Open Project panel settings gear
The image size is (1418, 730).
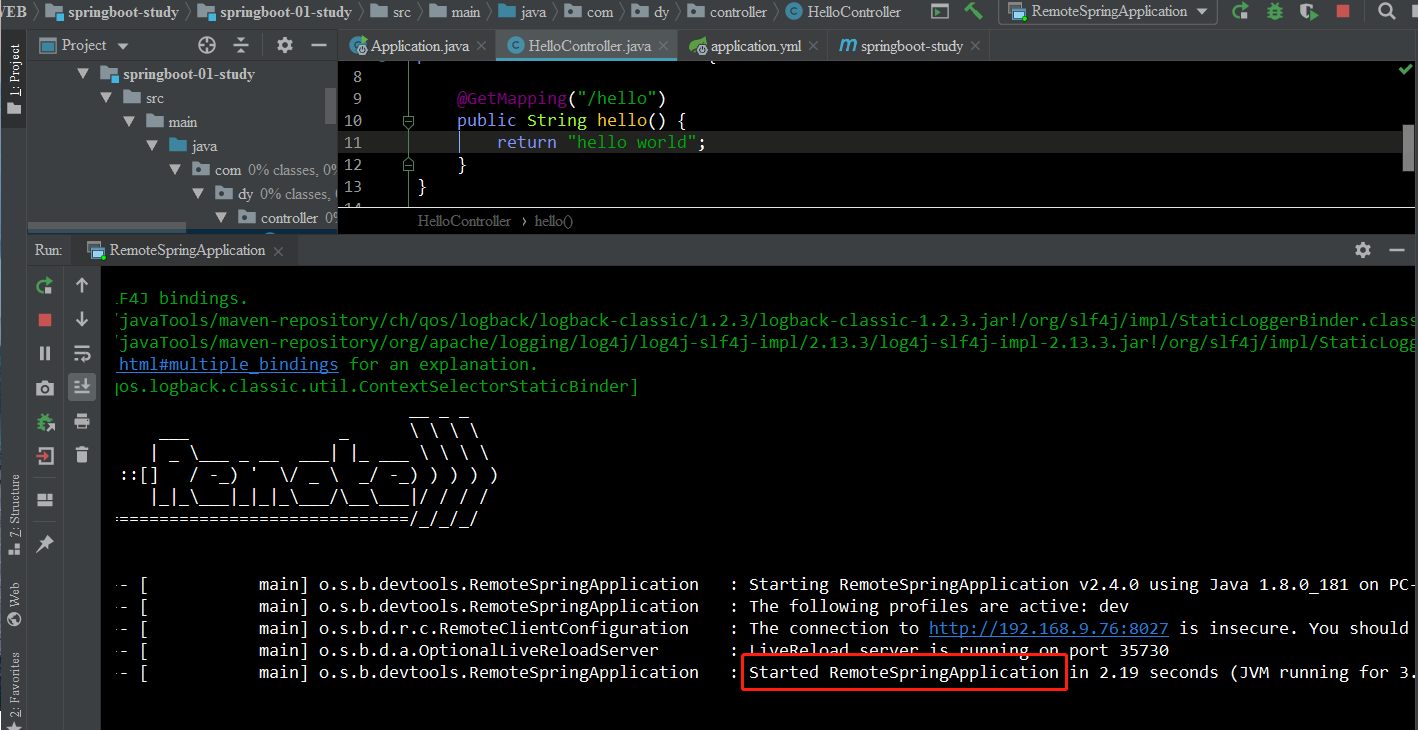(x=285, y=45)
